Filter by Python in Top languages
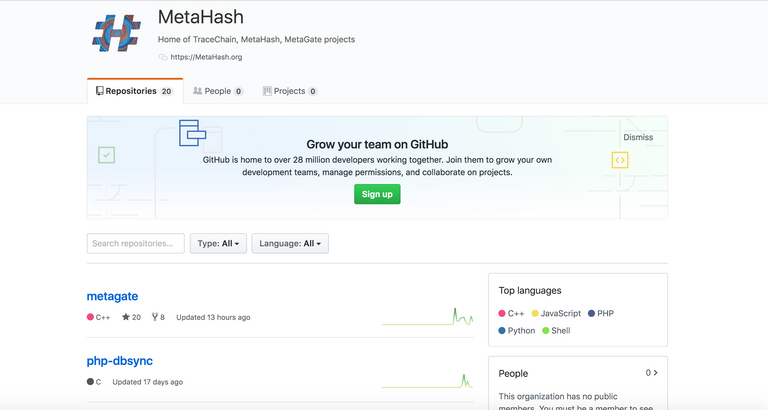Image resolution: width=768 pixels, height=410 pixels. 517,331
